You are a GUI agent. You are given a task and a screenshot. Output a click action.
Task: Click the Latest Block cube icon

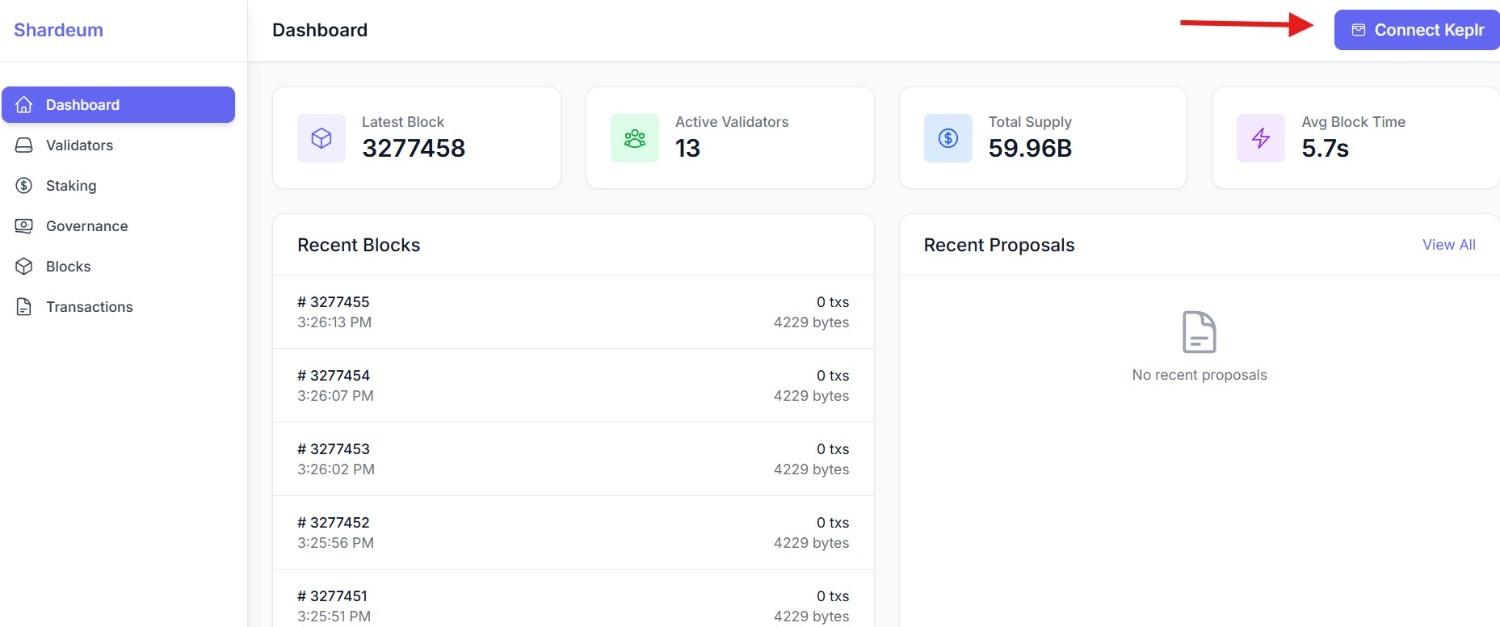(x=320, y=137)
